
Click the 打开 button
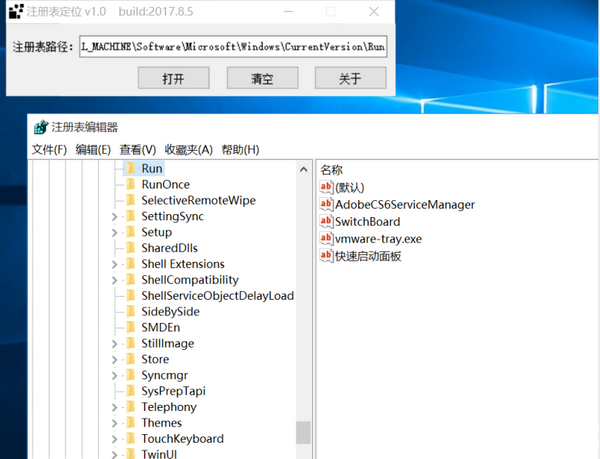click(x=173, y=78)
